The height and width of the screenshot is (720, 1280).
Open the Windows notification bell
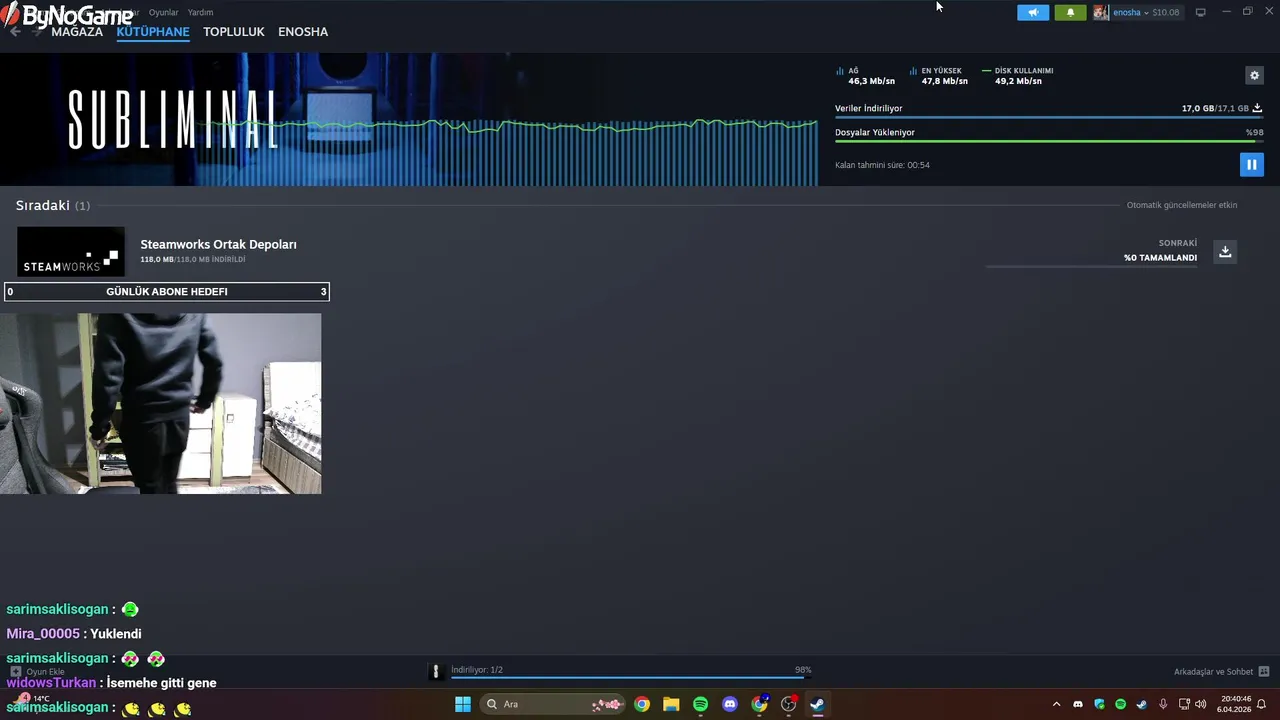pos(1262,704)
